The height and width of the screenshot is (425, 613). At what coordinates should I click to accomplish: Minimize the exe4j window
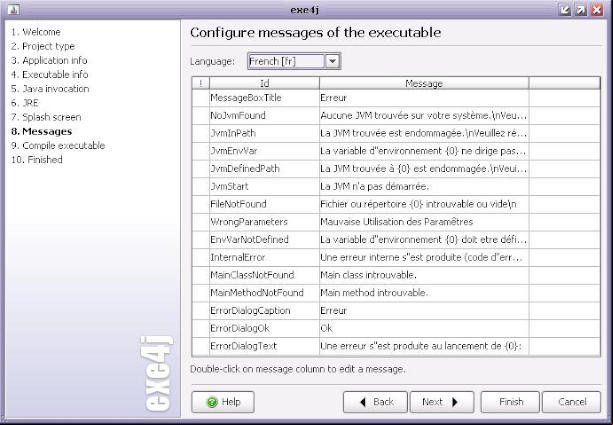(565, 10)
